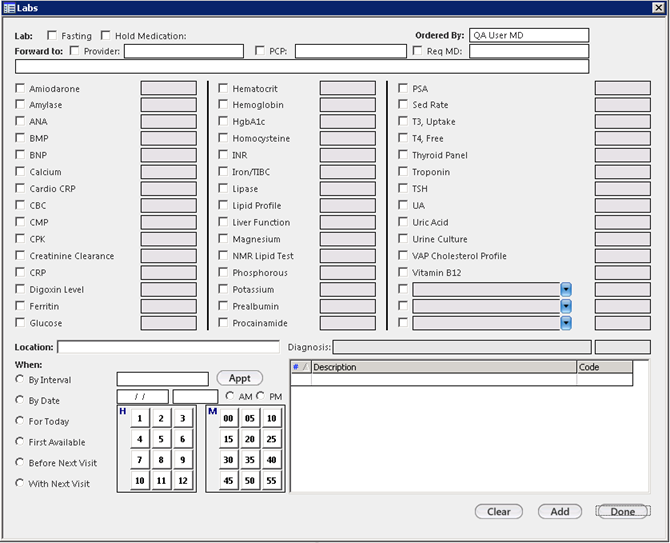The width and height of the screenshot is (670, 543).
Task: Select the PM radio button
Action: pyautogui.click(x=262, y=396)
